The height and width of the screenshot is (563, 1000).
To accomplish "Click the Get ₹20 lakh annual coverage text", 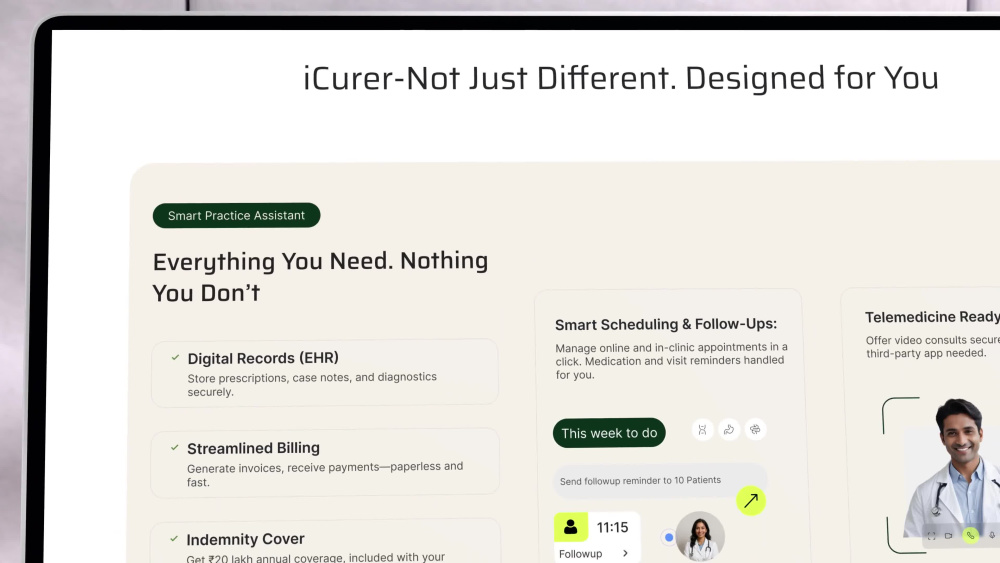I will point(316,557).
